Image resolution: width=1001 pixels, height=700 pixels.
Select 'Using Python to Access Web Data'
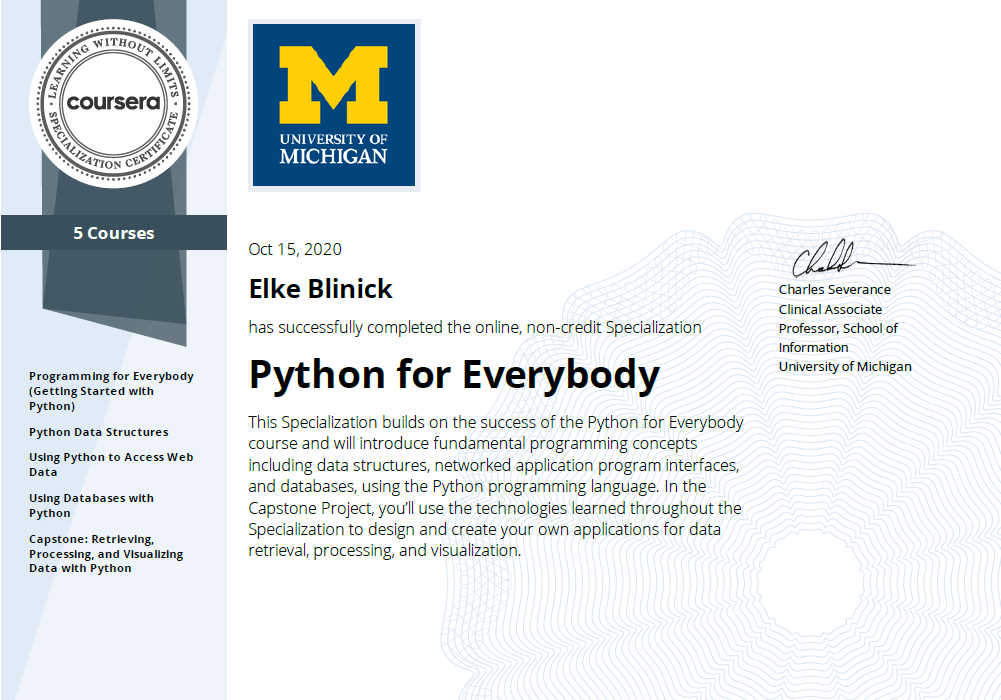111,465
